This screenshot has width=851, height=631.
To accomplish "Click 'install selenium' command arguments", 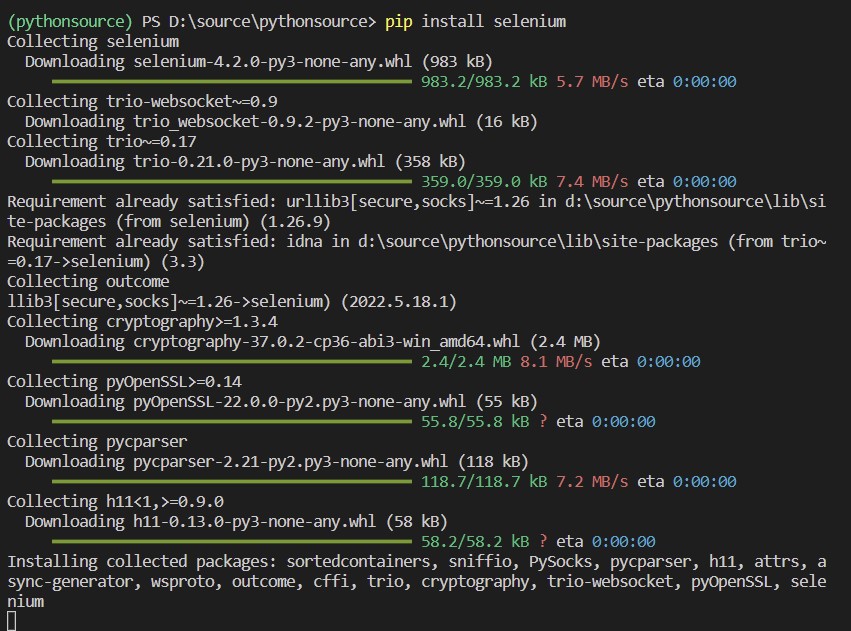I will tap(493, 21).
